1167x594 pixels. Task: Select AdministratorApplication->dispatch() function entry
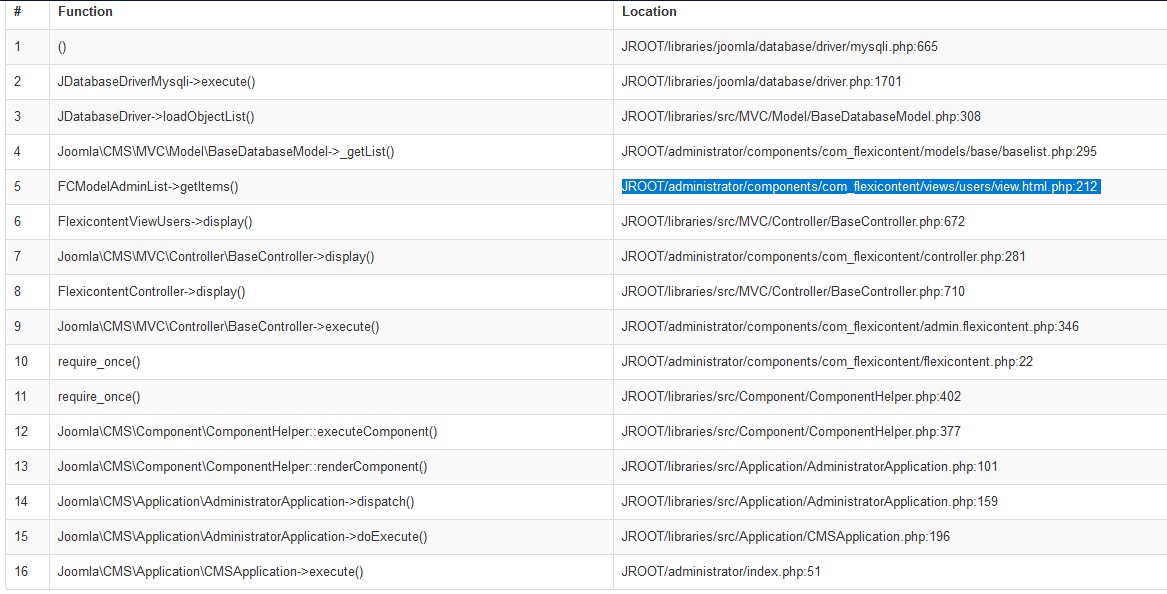point(235,502)
